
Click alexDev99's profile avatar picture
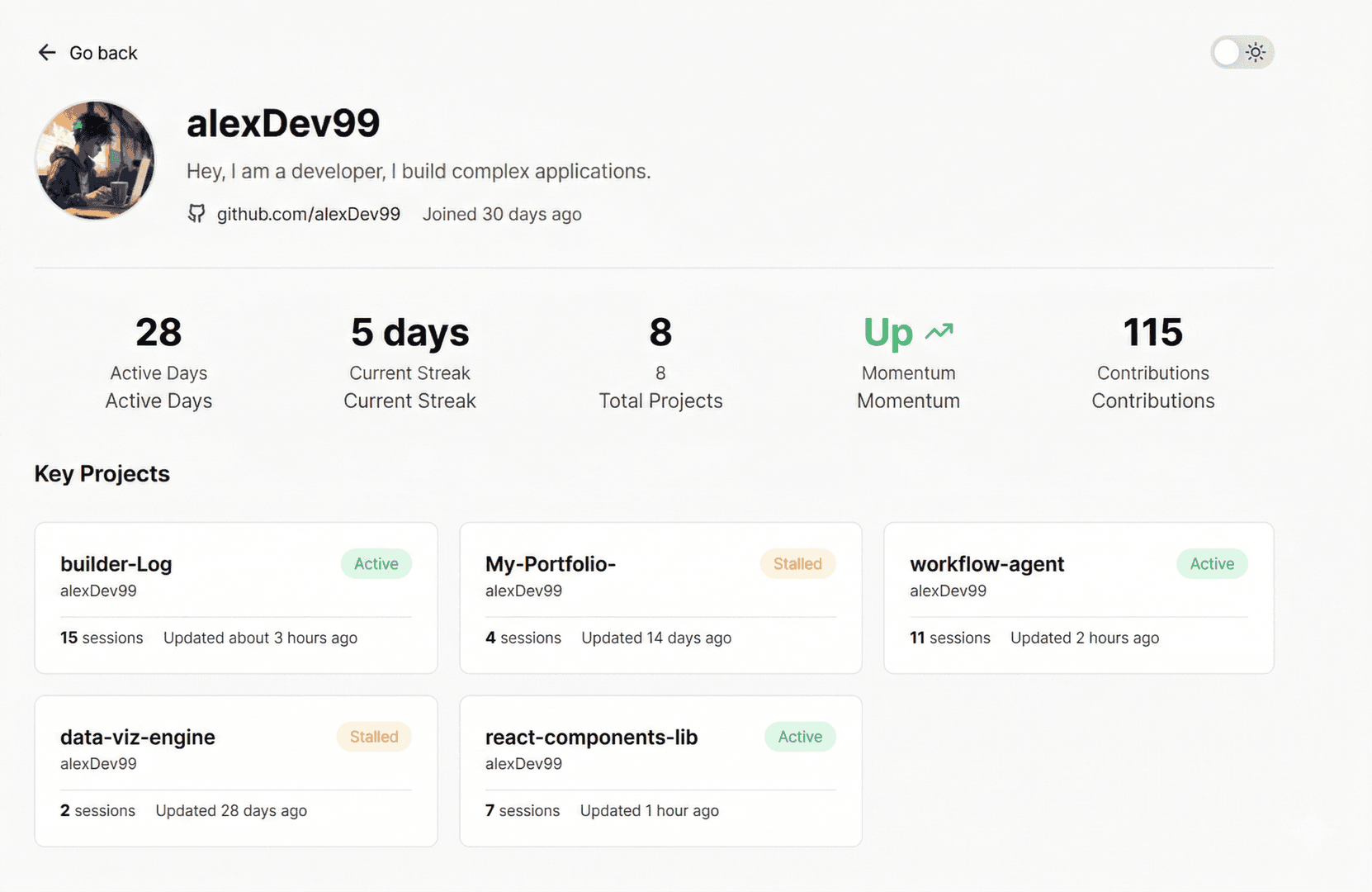[96, 160]
